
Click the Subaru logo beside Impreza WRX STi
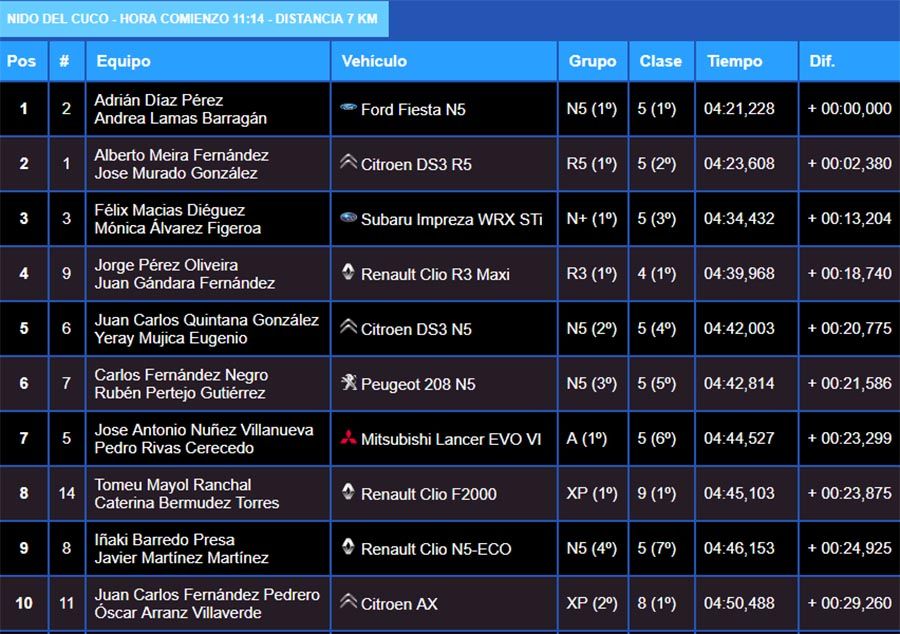pos(348,217)
